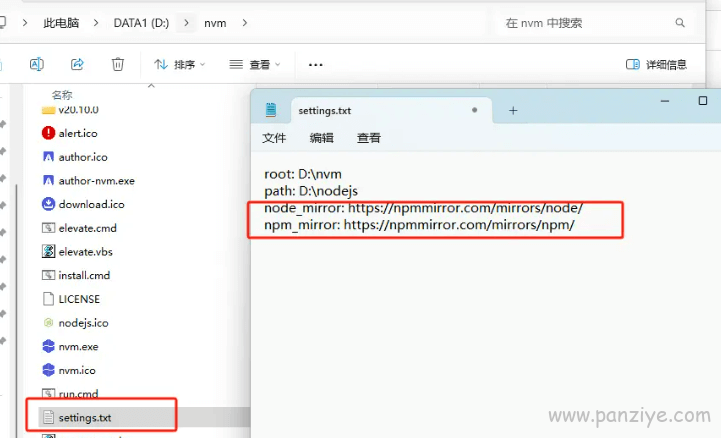This screenshot has width=721, height=438.
Task: Select download.ico file icon
Action: [x=48, y=204]
